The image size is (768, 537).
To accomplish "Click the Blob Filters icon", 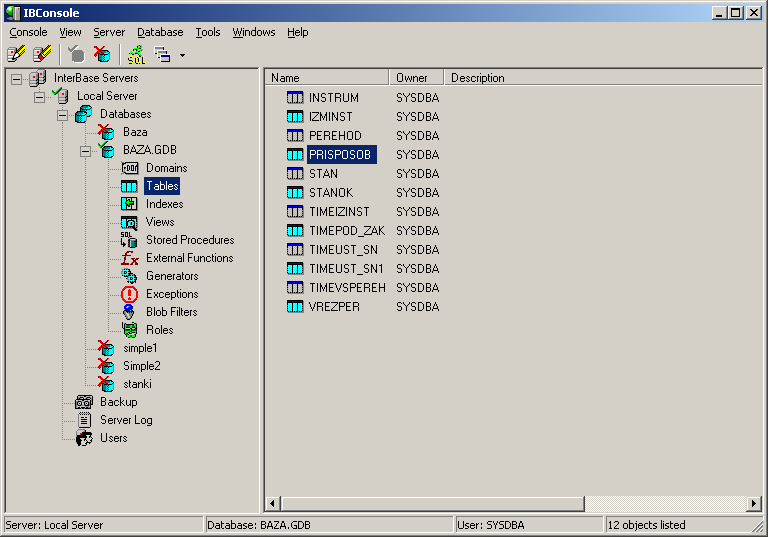I will [x=129, y=312].
